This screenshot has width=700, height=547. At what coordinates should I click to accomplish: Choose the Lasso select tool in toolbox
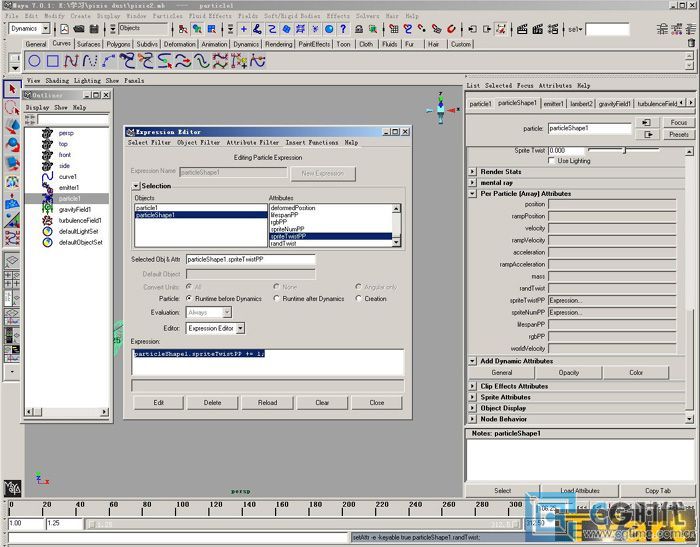click(x=12, y=109)
